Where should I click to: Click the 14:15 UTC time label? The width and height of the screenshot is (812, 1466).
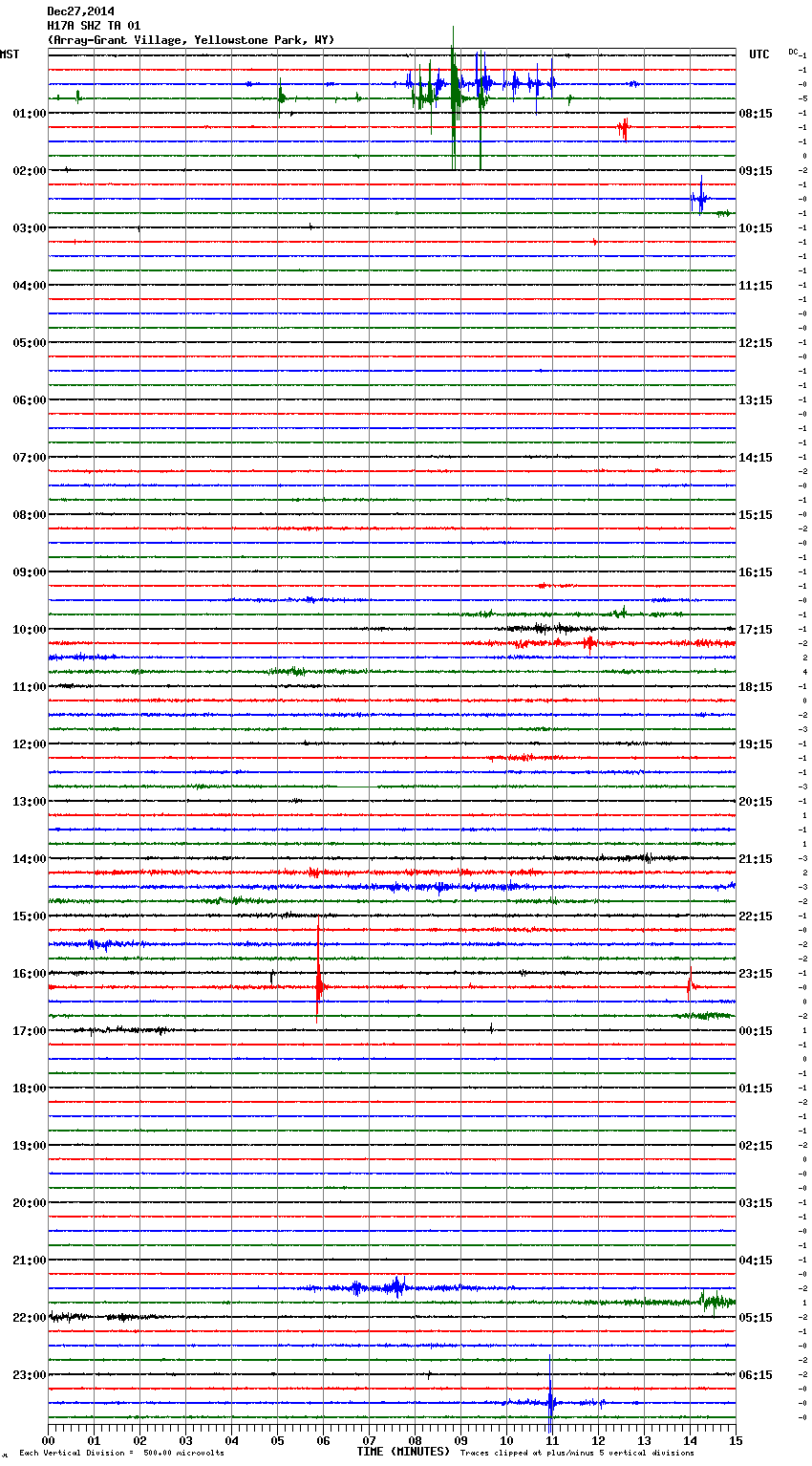[x=756, y=458]
